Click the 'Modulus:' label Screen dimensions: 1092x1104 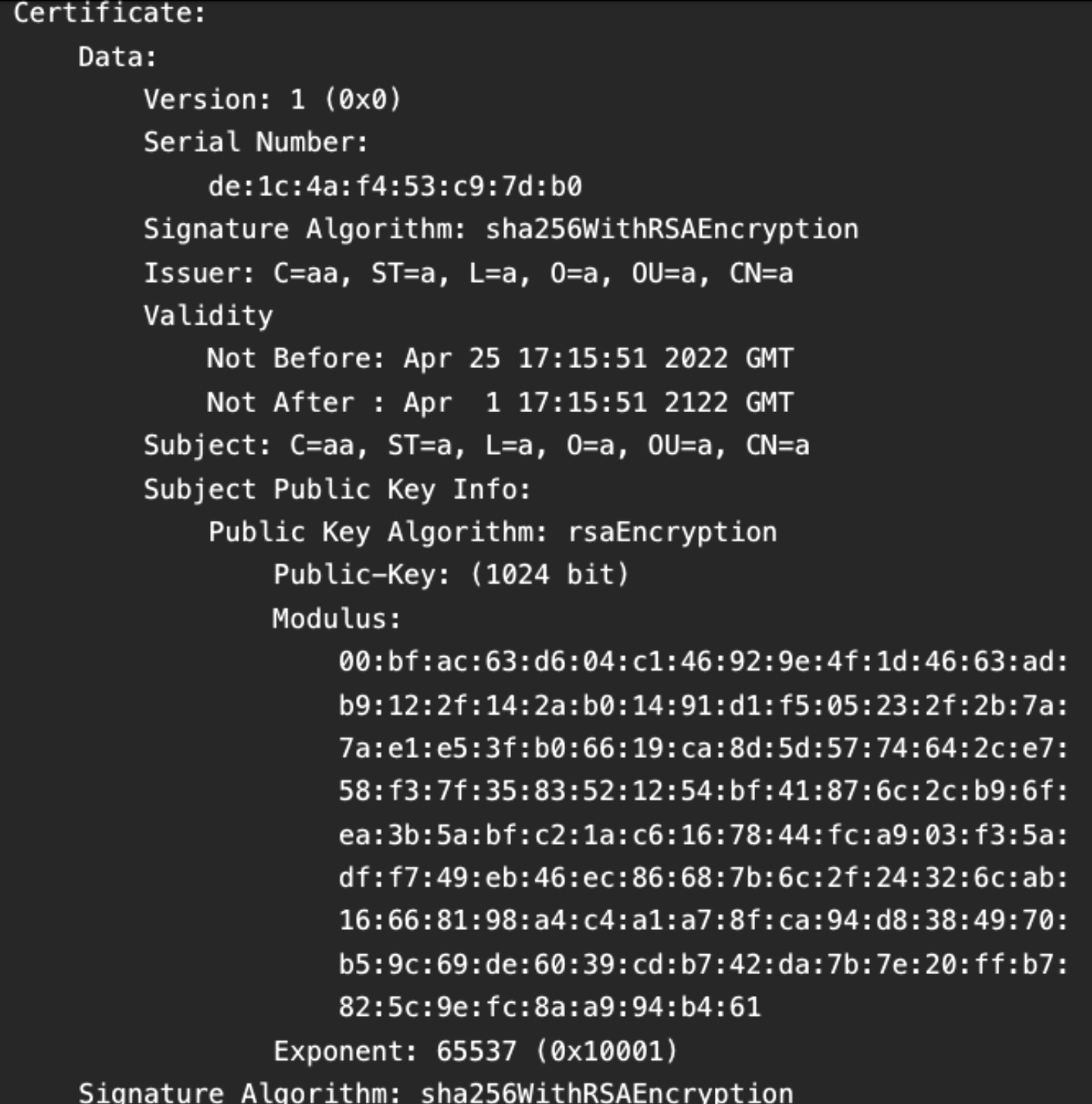point(336,618)
